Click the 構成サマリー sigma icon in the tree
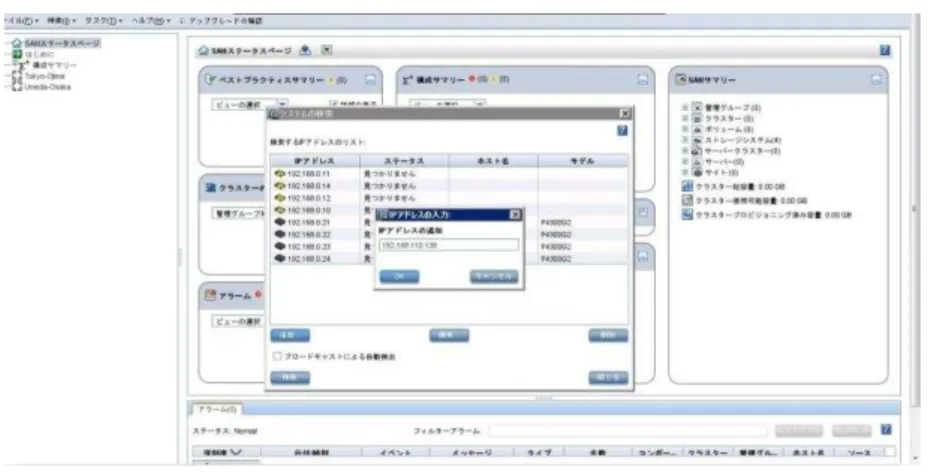Viewport: 928px width, 476px height. point(23,65)
